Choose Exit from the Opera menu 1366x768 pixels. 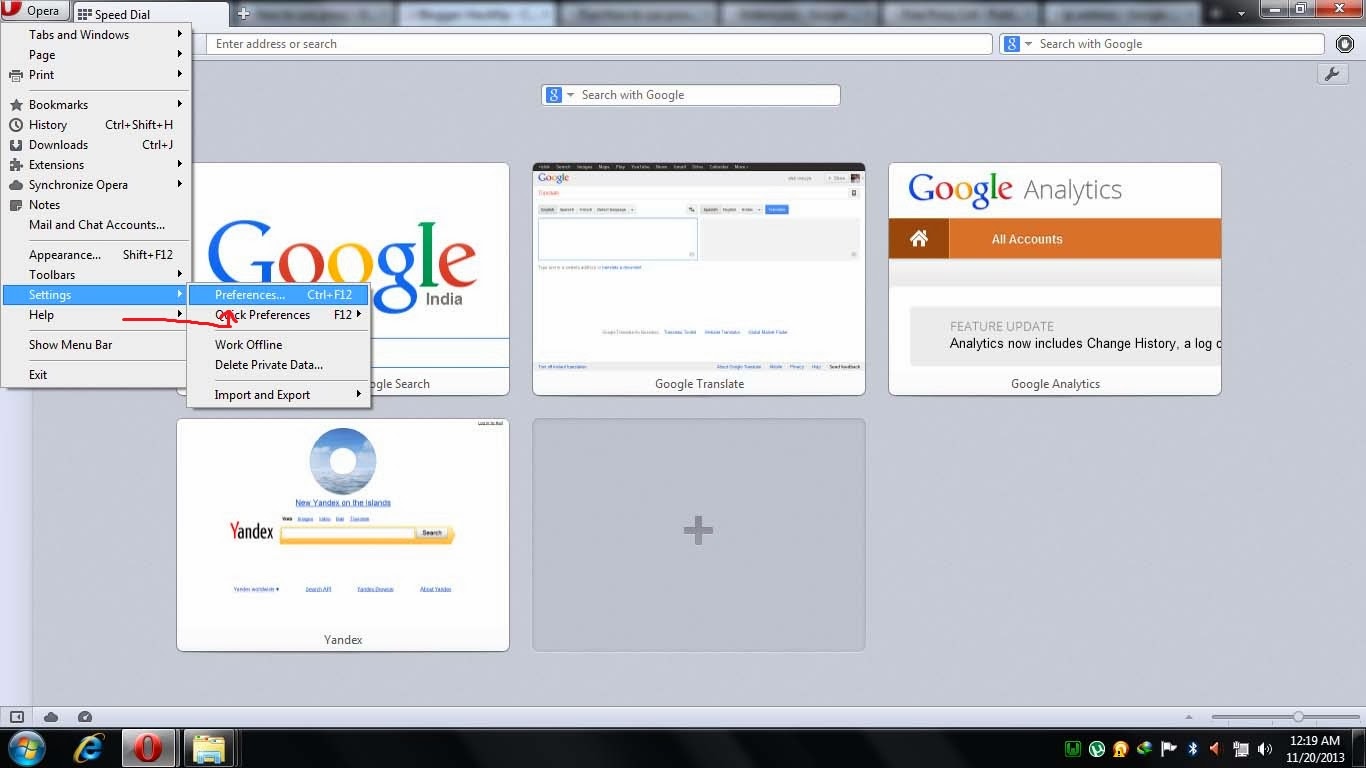click(96, 375)
